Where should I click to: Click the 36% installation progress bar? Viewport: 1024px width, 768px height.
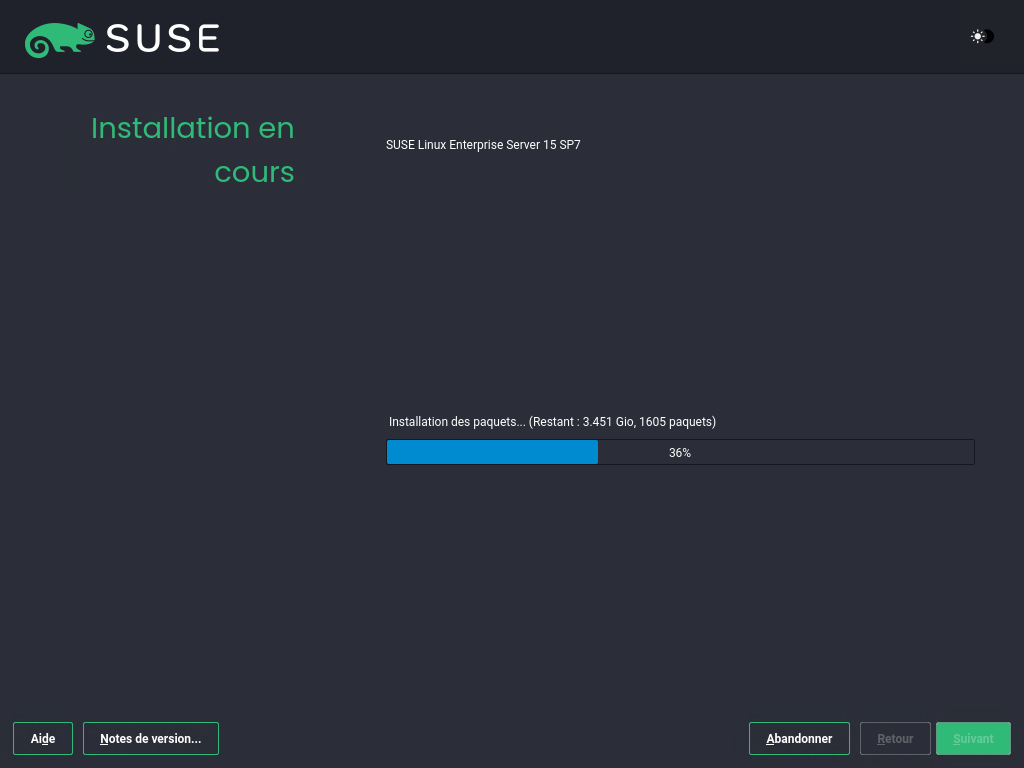[x=680, y=452]
